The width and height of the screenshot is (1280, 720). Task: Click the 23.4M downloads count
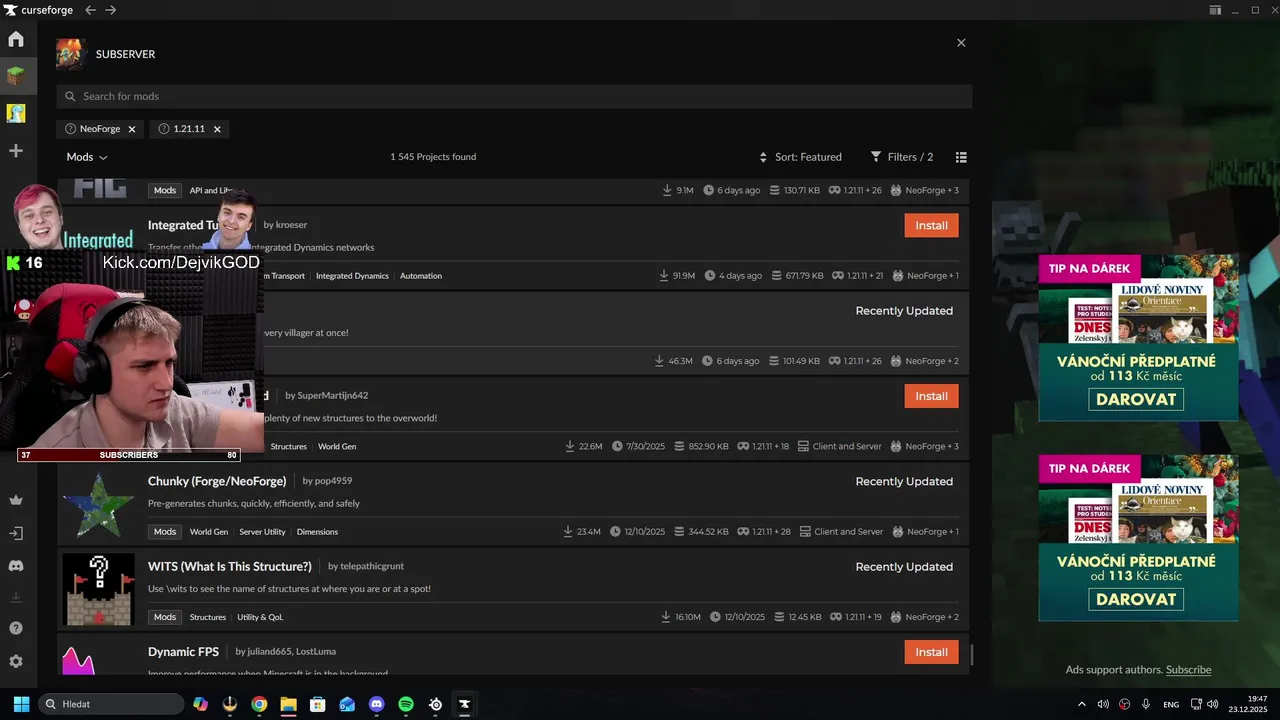(x=589, y=532)
